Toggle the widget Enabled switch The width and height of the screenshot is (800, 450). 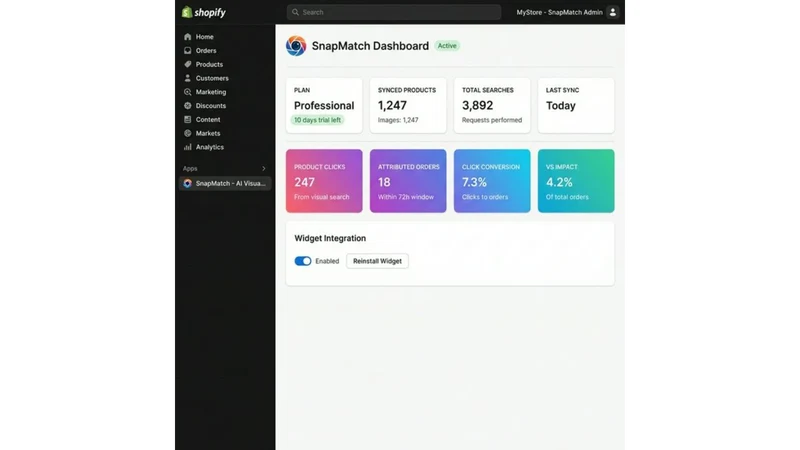[303, 261]
